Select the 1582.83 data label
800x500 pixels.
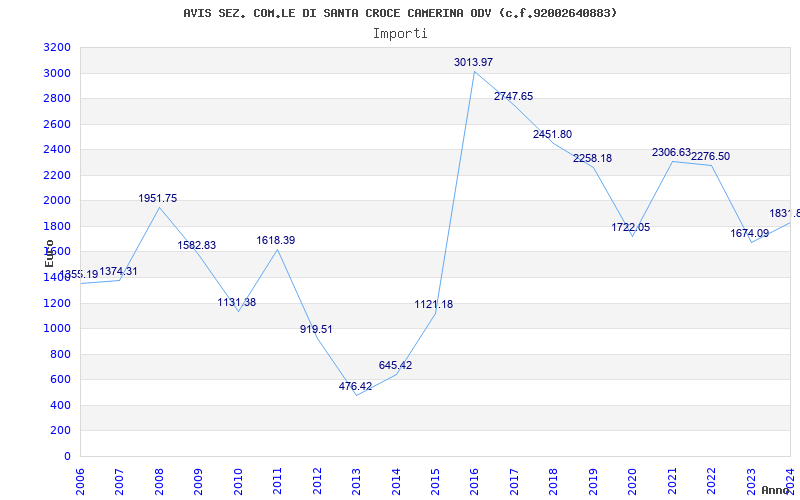[196, 245]
